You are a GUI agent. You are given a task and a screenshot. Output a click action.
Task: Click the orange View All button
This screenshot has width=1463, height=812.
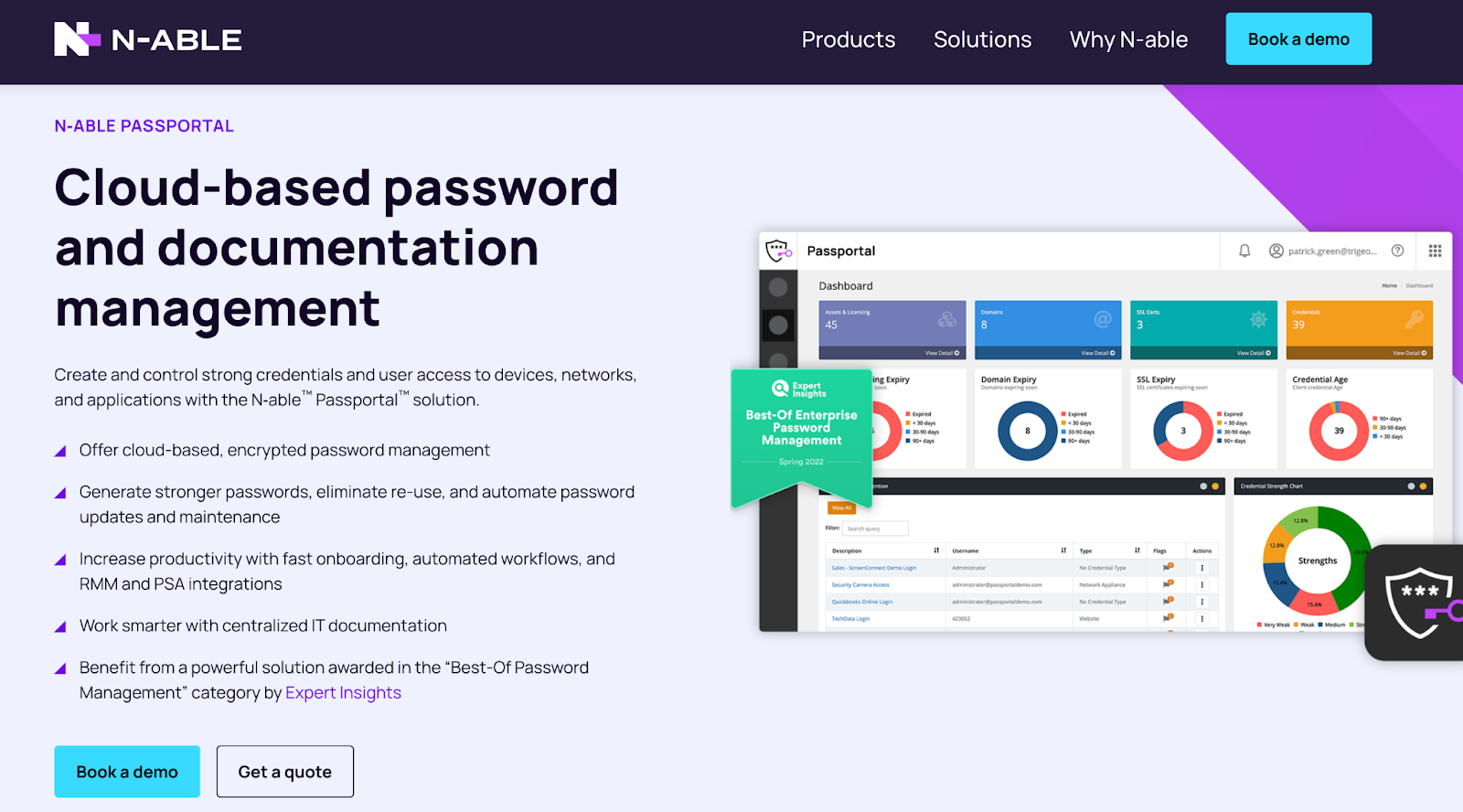[841, 507]
